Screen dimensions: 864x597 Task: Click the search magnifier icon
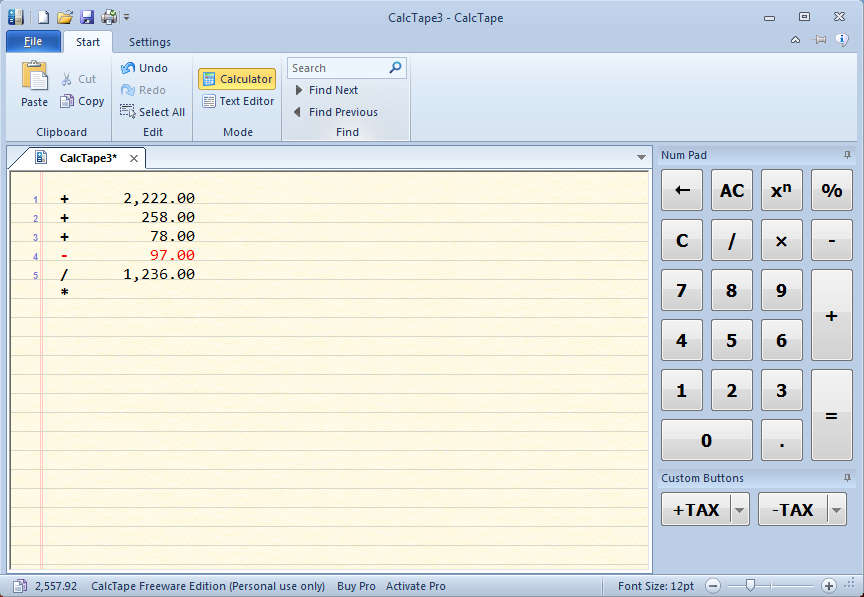point(395,68)
